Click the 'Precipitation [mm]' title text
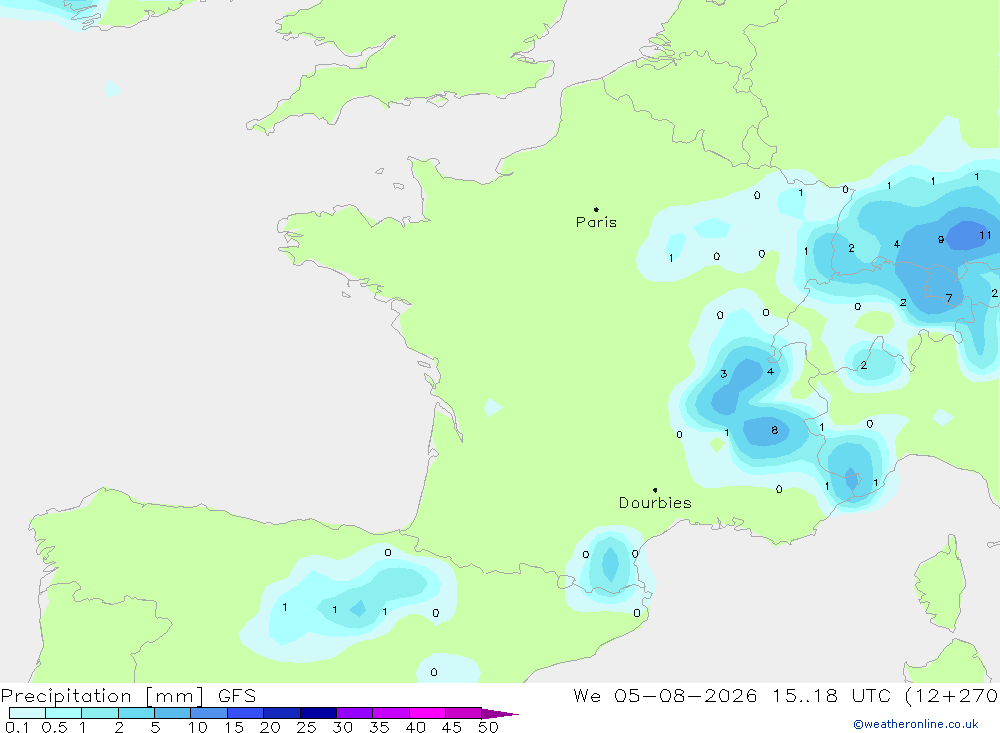This screenshot has height=733, width=1000. pyautogui.click(x=103, y=696)
